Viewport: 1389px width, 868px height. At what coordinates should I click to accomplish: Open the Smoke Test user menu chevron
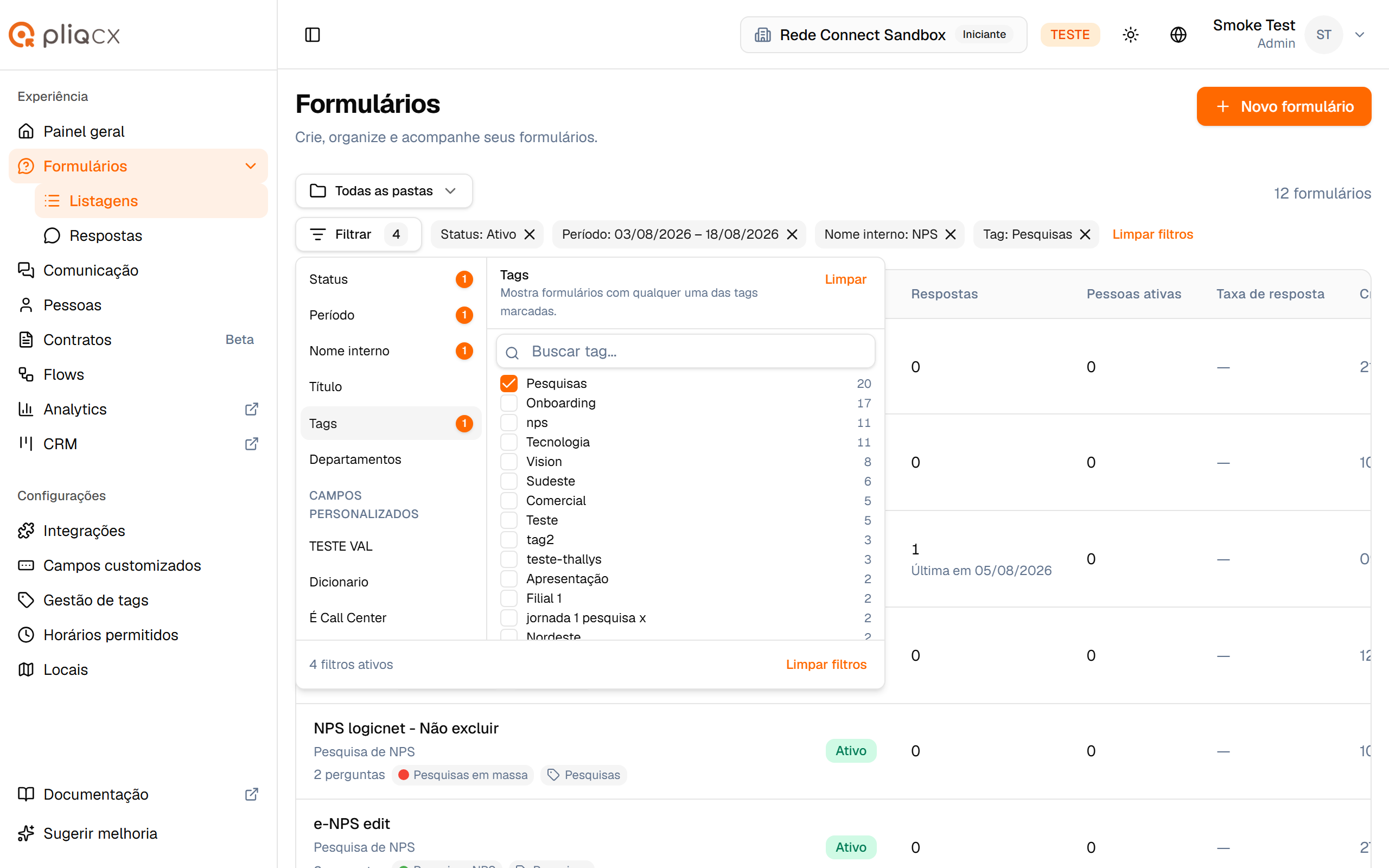(1360, 34)
